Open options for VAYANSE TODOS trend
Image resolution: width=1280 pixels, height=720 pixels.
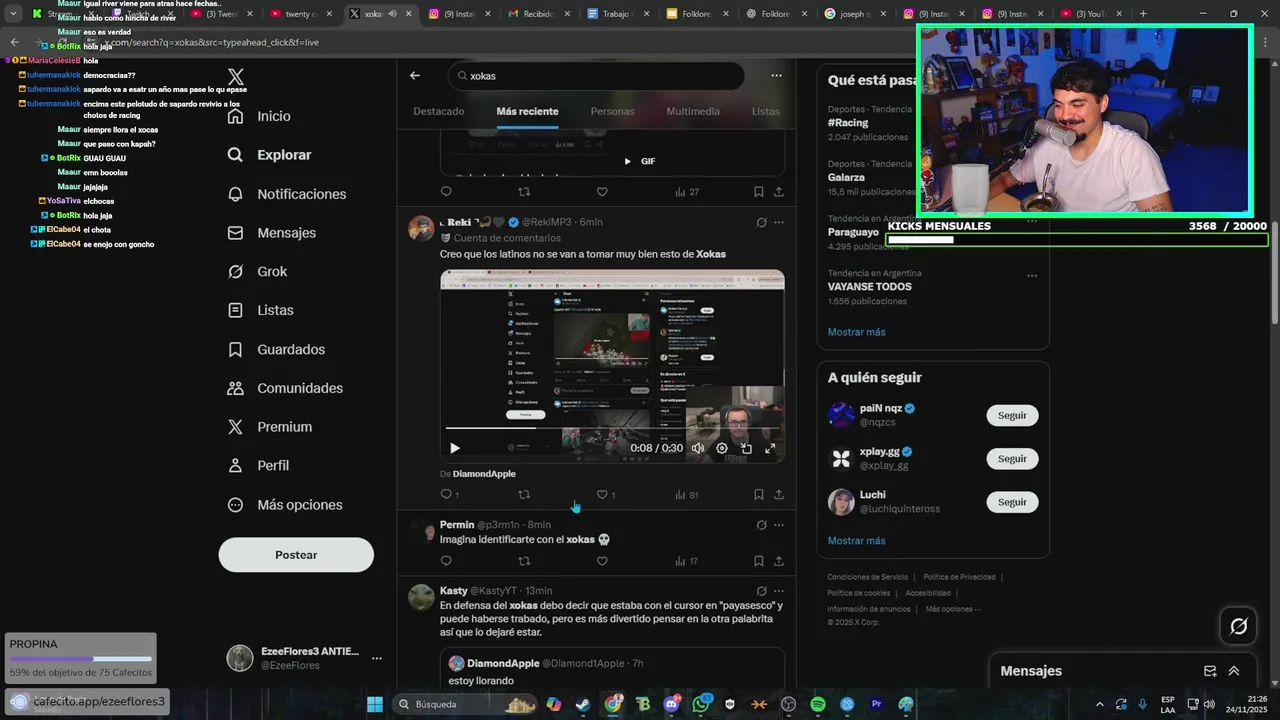pos(1032,276)
